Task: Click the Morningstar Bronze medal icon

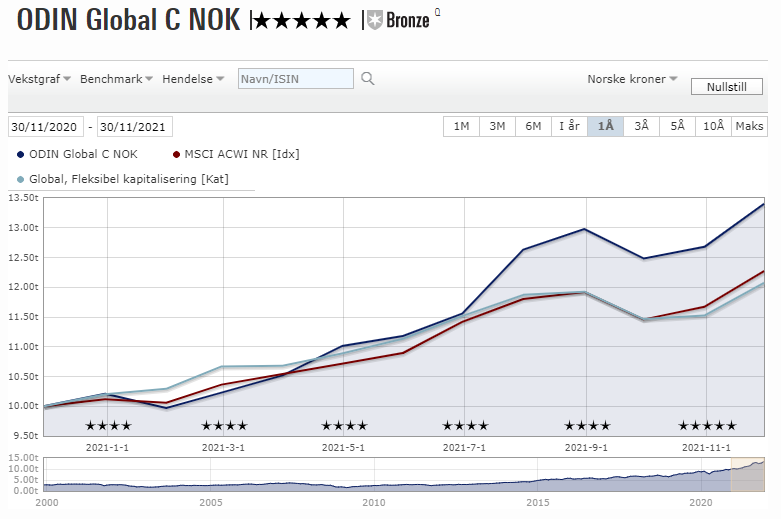Action: tap(375, 20)
